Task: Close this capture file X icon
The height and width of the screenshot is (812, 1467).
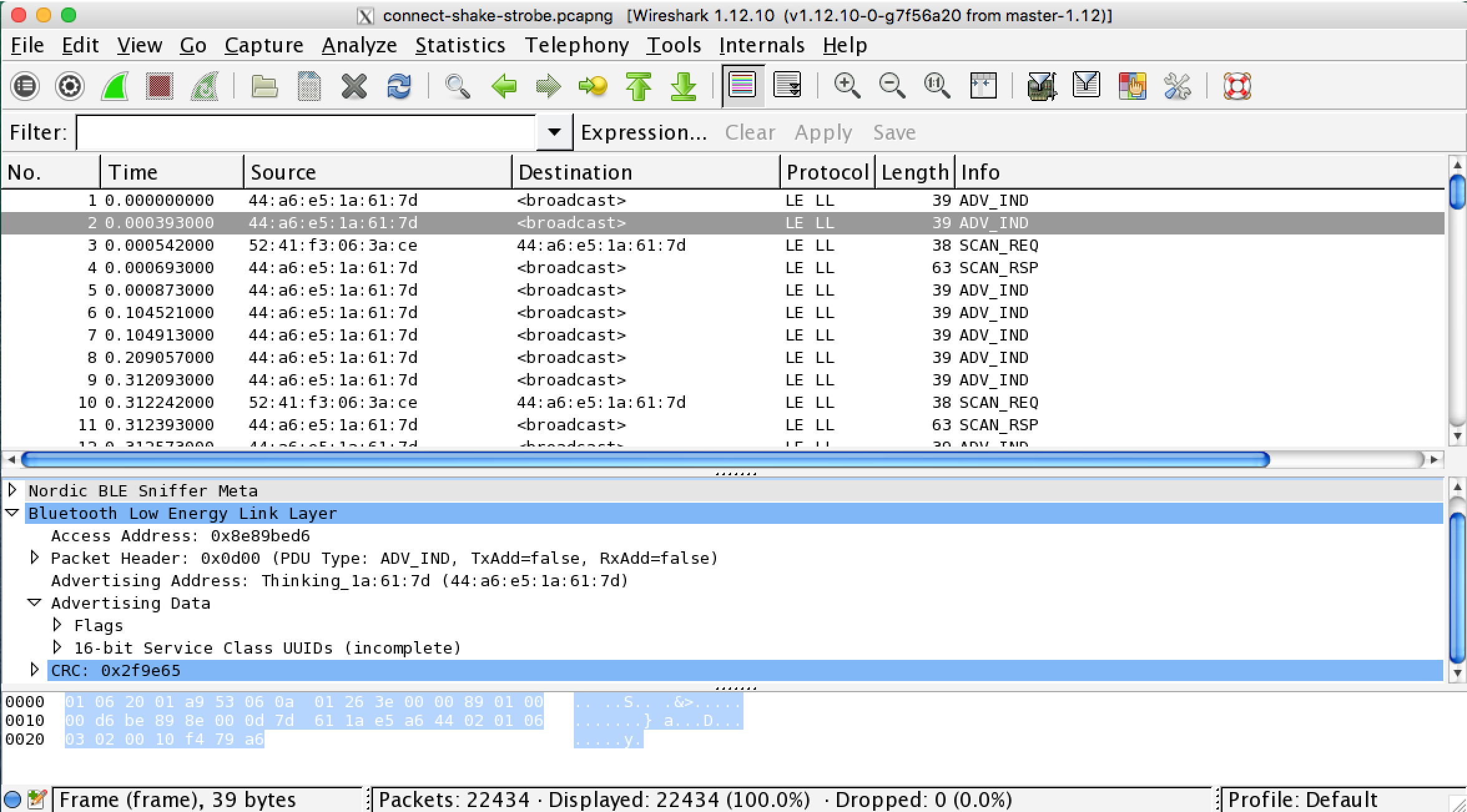Action: click(x=354, y=86)
